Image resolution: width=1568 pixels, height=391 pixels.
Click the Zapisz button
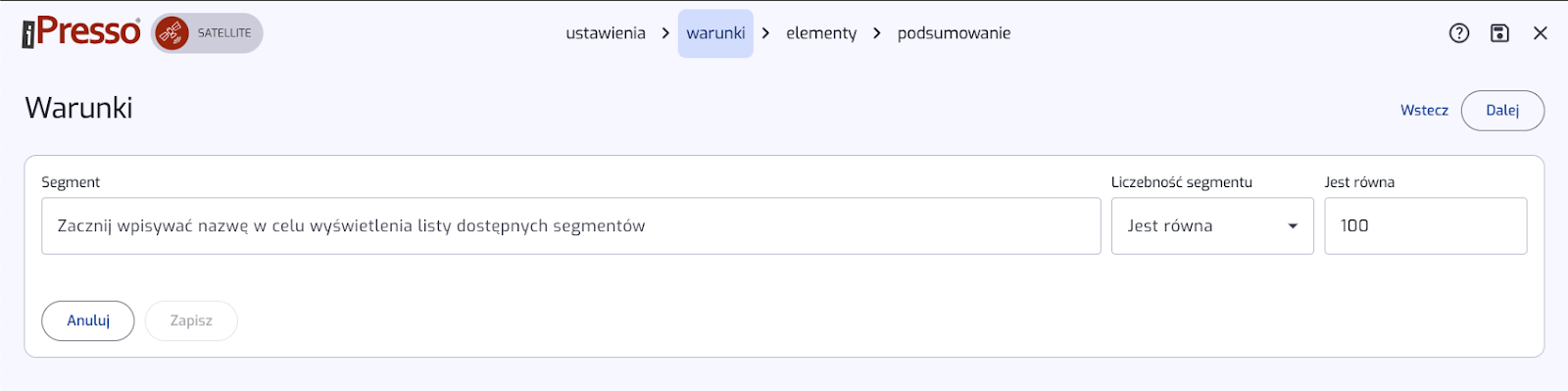191,320
